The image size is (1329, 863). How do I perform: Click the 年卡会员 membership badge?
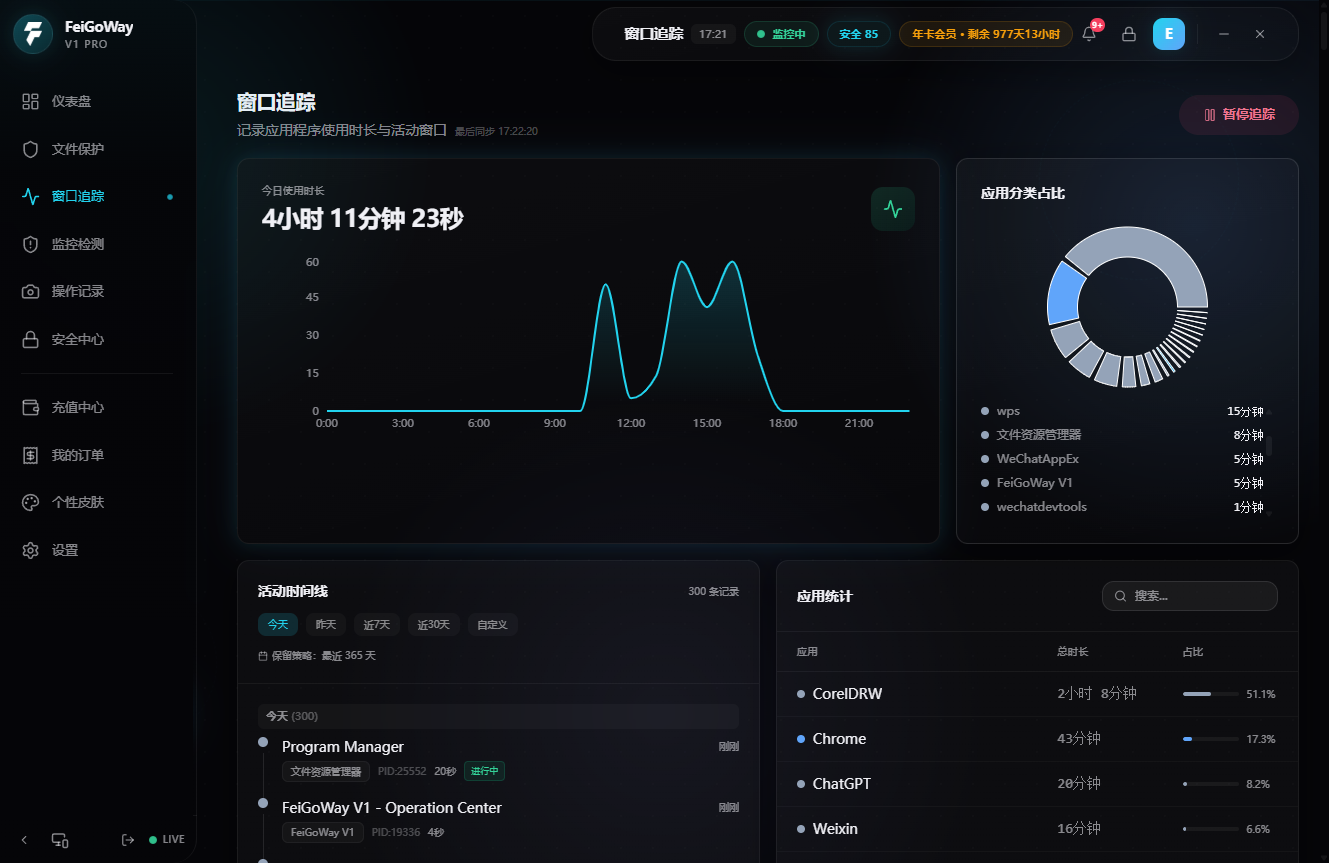click(x=986, y=34)
